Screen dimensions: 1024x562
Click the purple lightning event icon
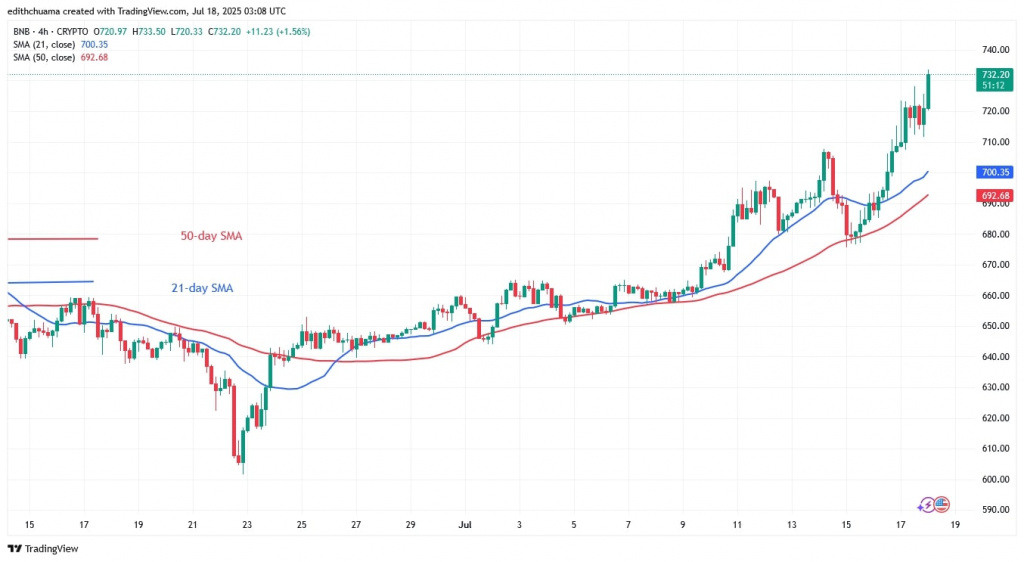[x=924, y=506]
